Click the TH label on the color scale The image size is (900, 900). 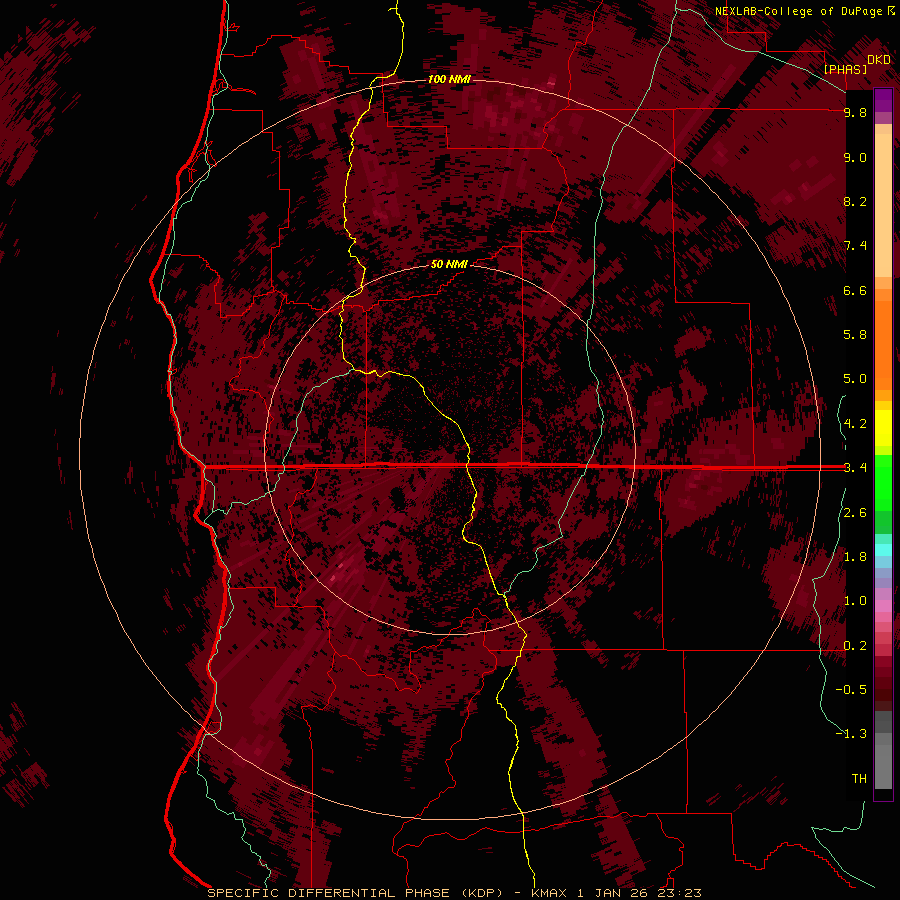(859, 779)
